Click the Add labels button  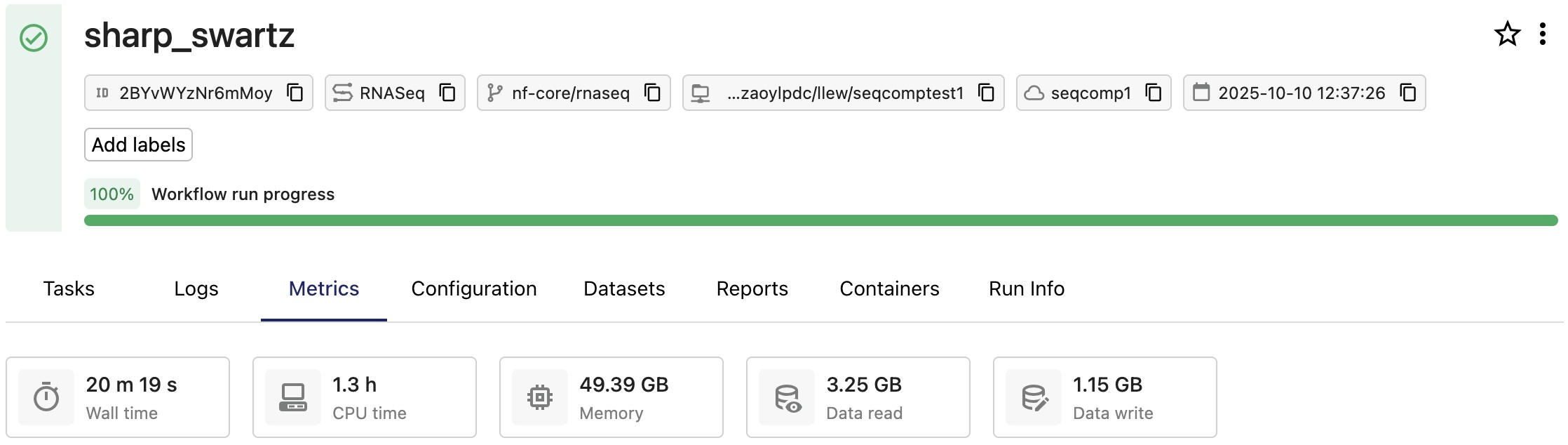(x=139, y=145)
